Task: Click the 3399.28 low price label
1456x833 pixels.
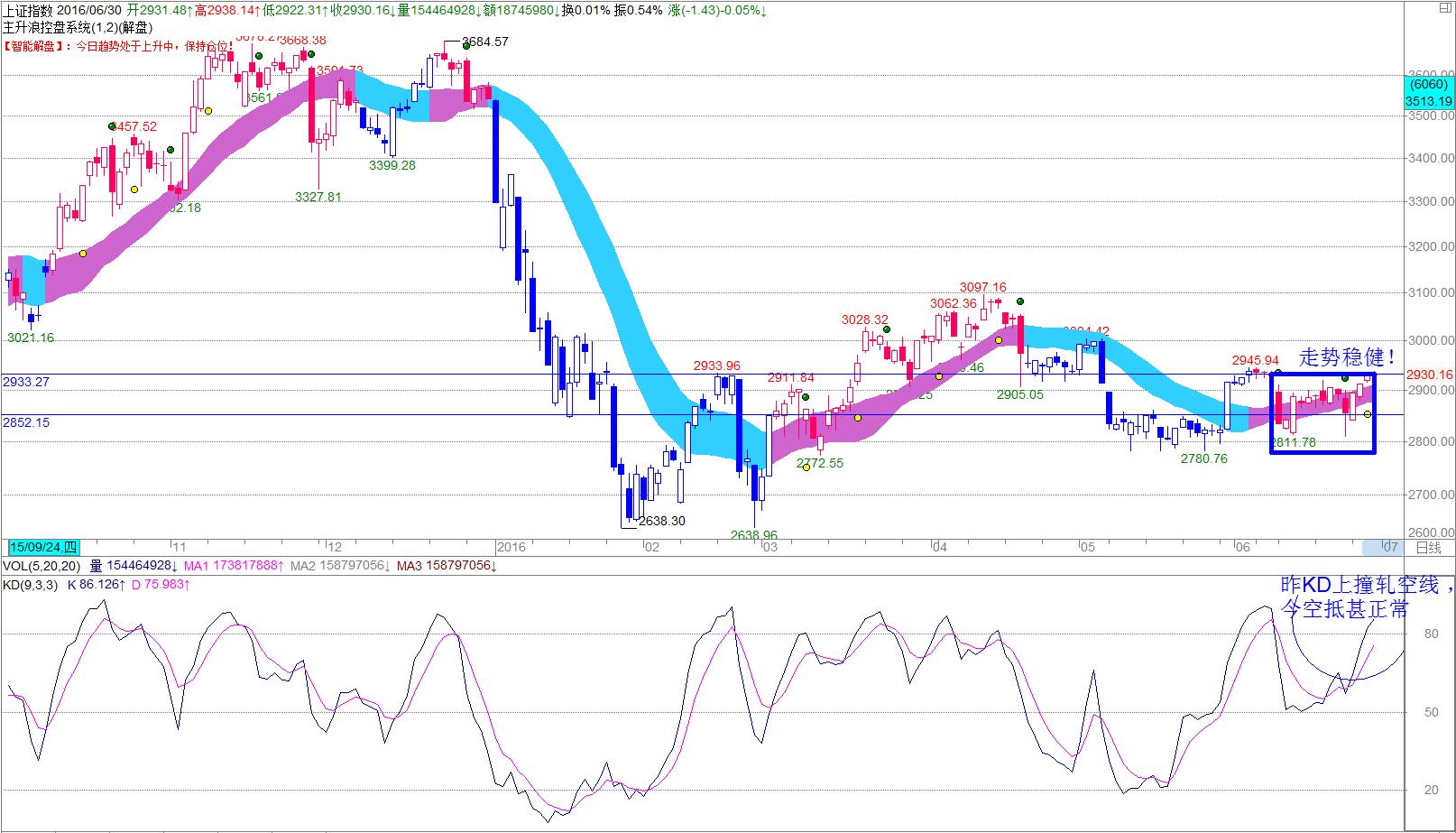Action: (x=392, y=165)
